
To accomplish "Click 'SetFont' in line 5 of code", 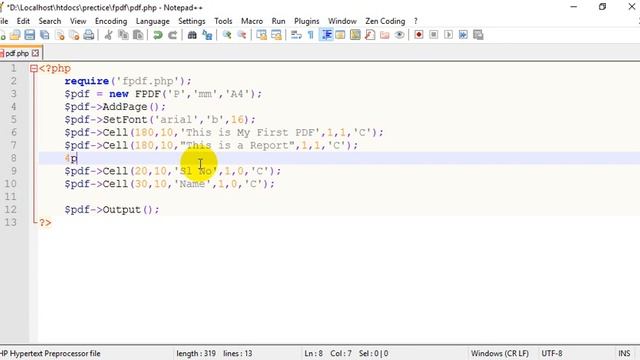I will [x=124, y=120].
